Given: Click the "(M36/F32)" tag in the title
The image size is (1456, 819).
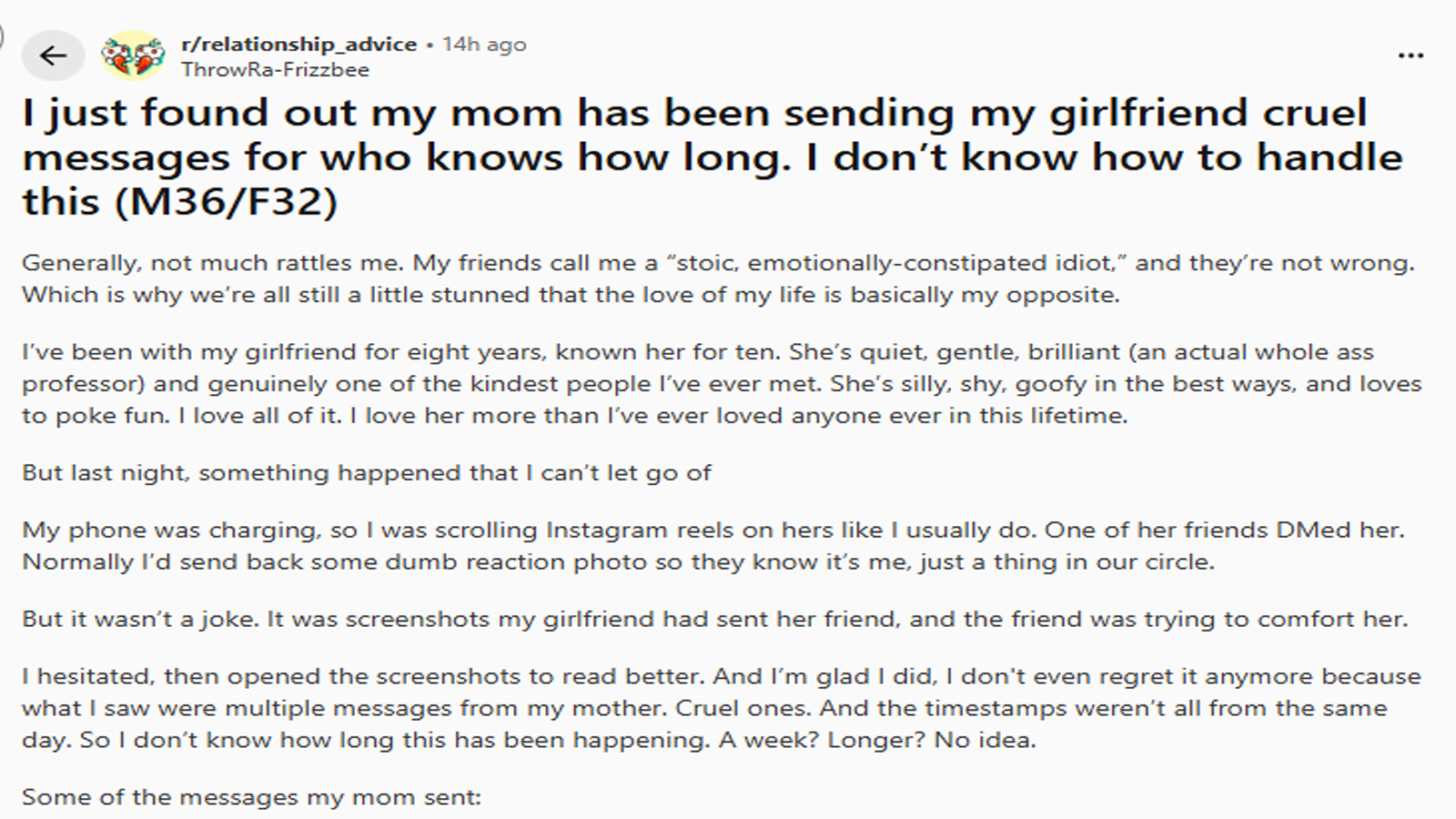Looking at the screenshot, I should click(x=226, y=201).
